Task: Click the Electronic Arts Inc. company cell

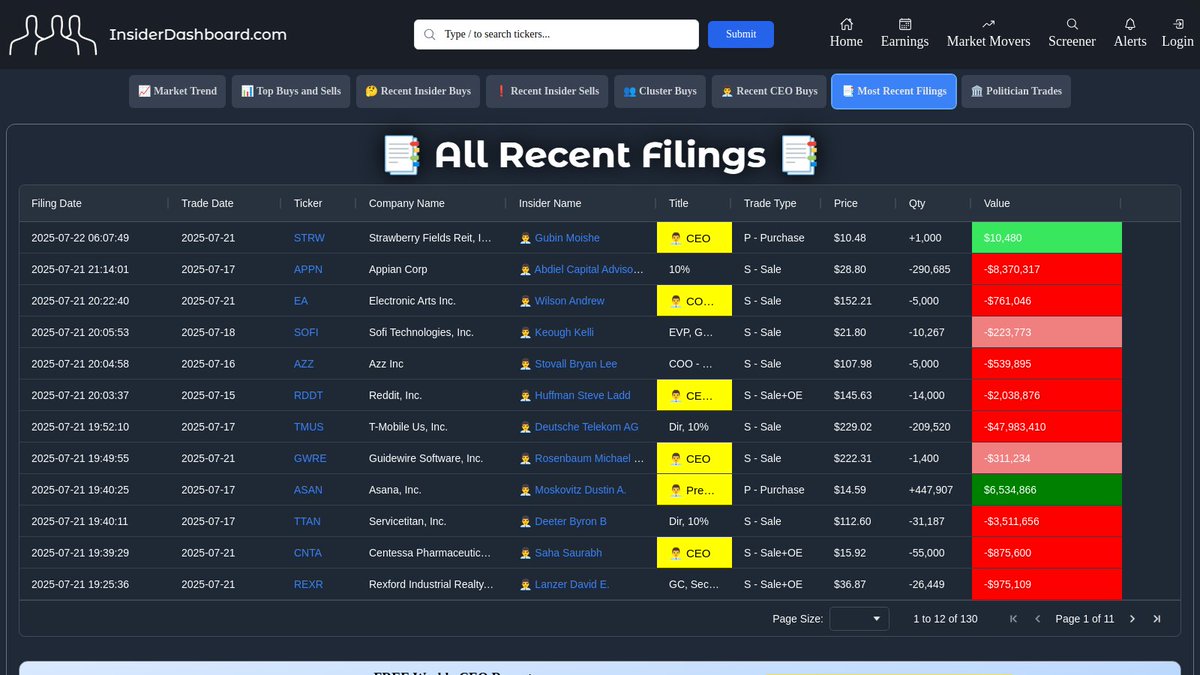Action: tap(432, 301)
